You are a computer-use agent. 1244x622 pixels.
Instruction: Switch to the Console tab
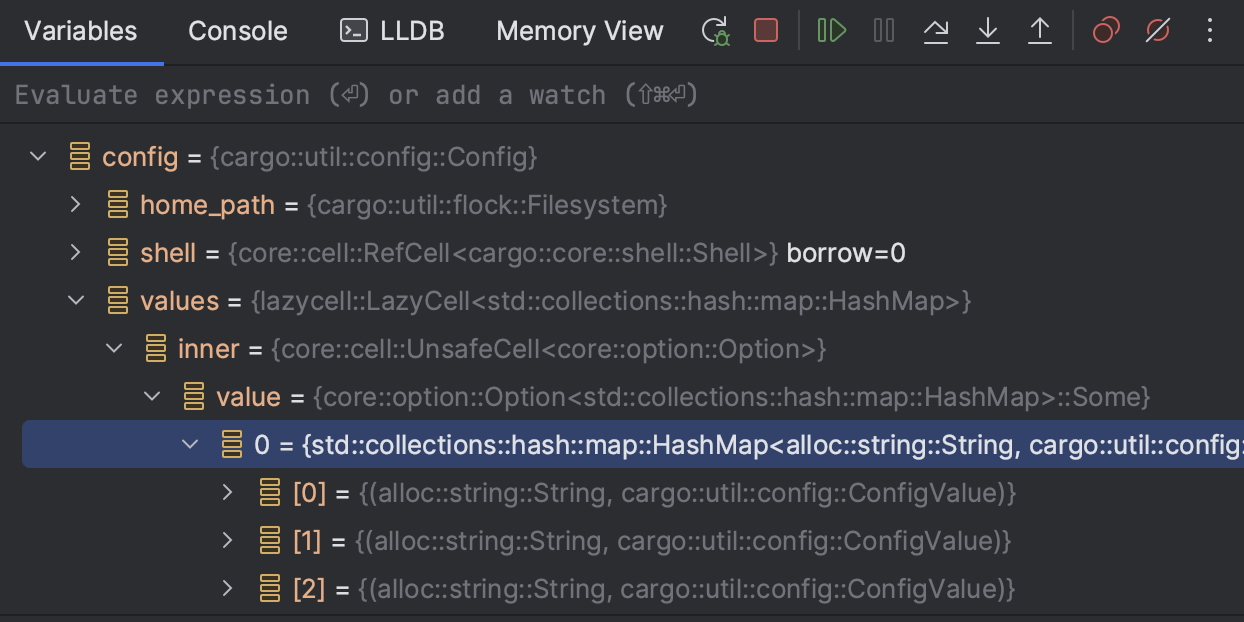(x=237, y=31)
